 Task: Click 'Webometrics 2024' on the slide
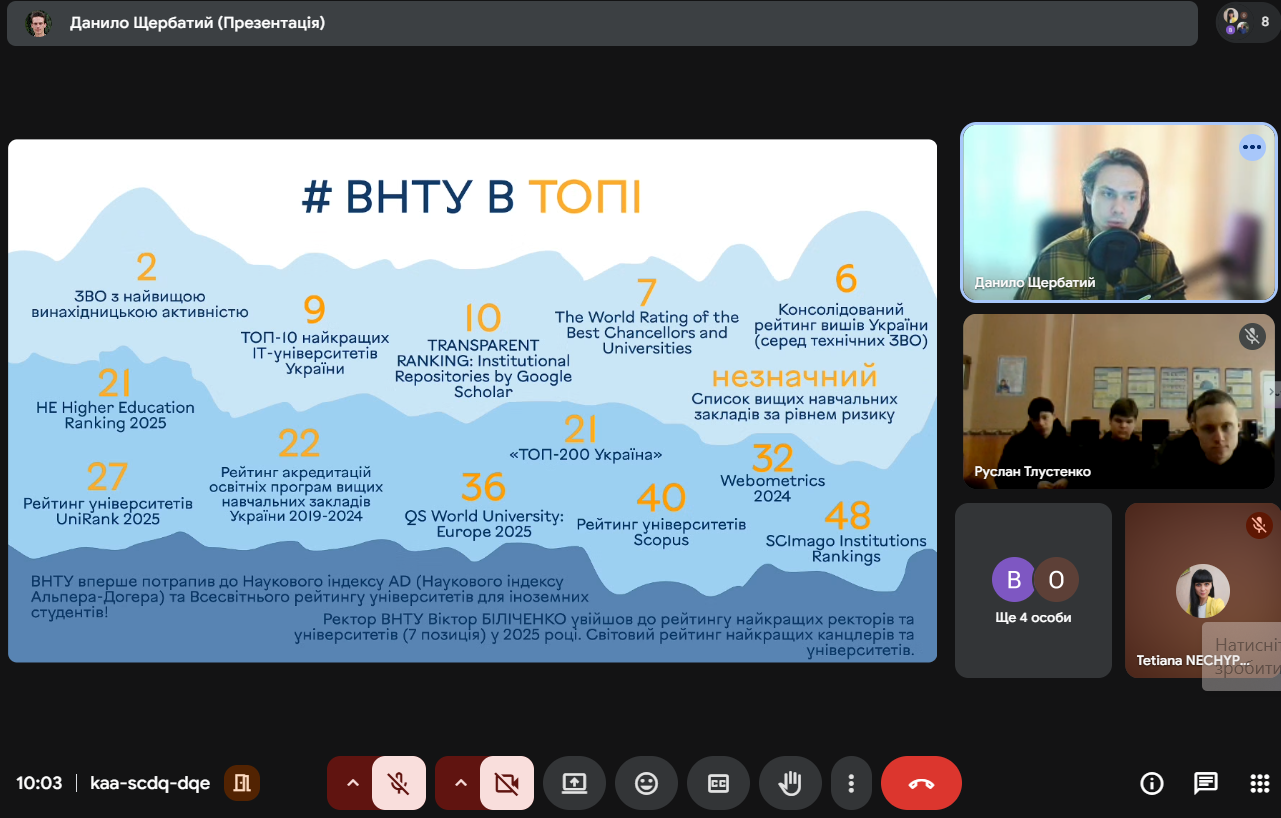[x=772, y=488]
